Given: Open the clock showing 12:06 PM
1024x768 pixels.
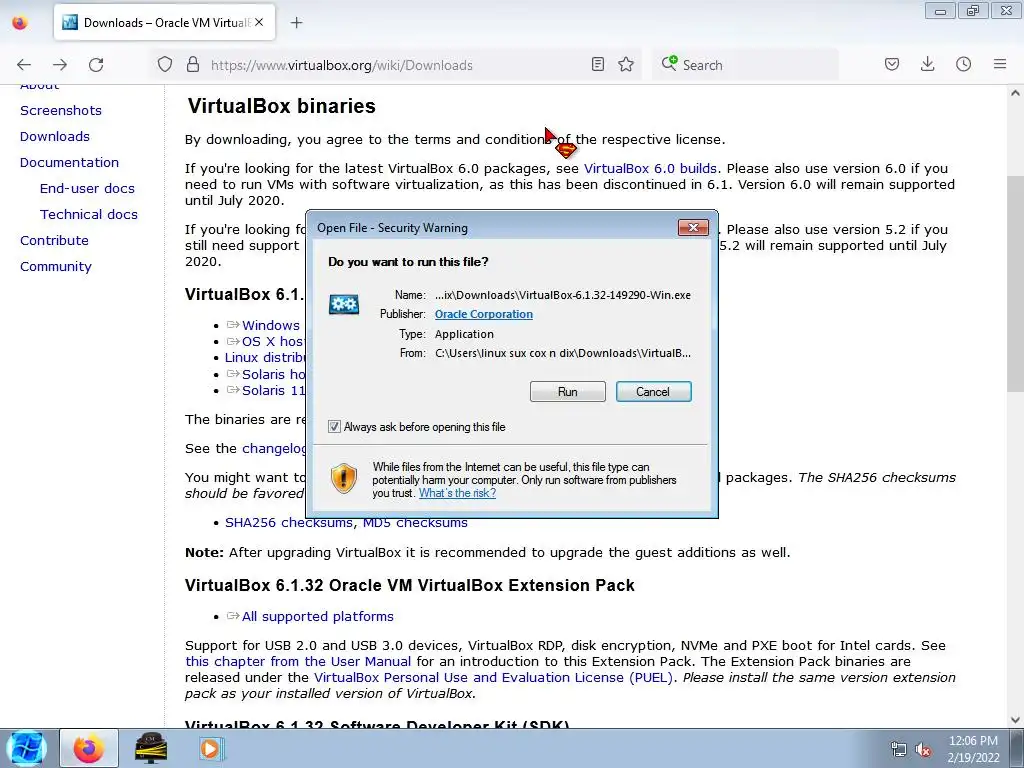Looking at the screenshot, I should tap(973, 748).
